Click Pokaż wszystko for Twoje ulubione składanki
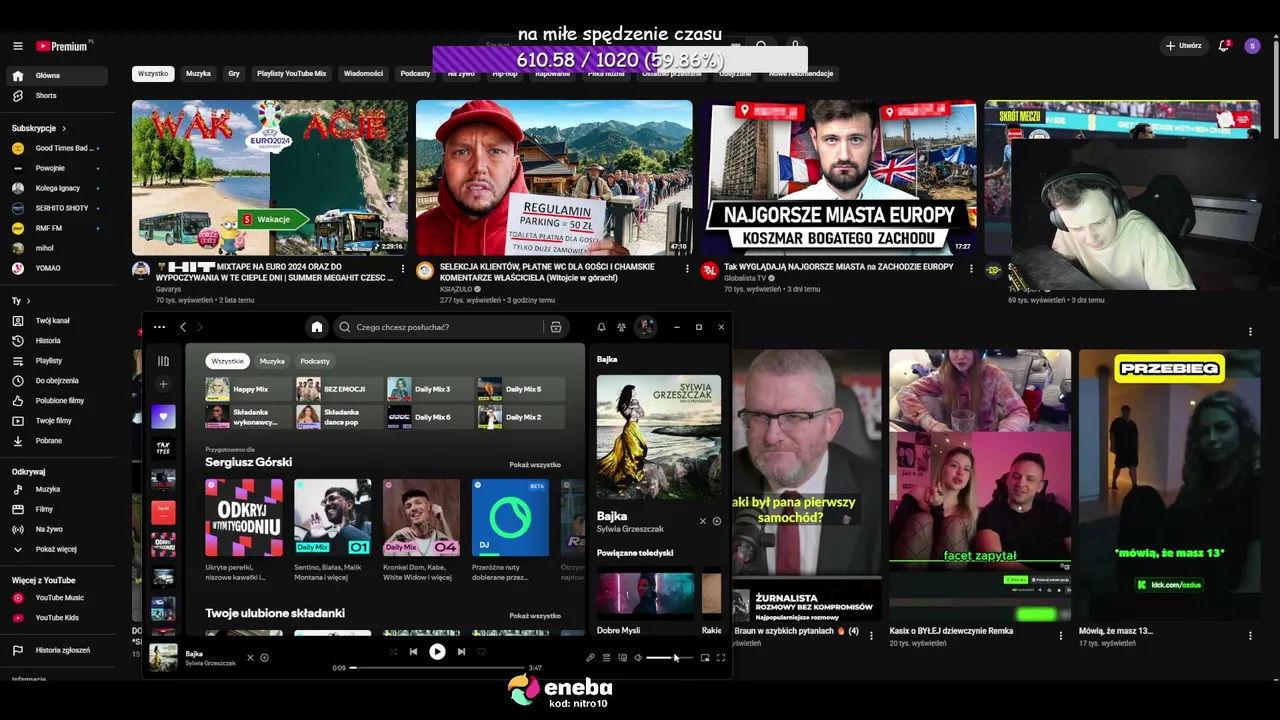Image resolution: width=1280 pixels, height=720 pixels. click(535, 616)
